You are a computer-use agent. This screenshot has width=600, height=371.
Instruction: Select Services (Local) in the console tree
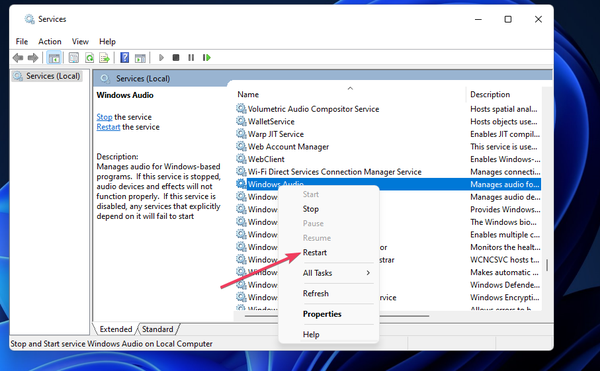coord(47,76)
